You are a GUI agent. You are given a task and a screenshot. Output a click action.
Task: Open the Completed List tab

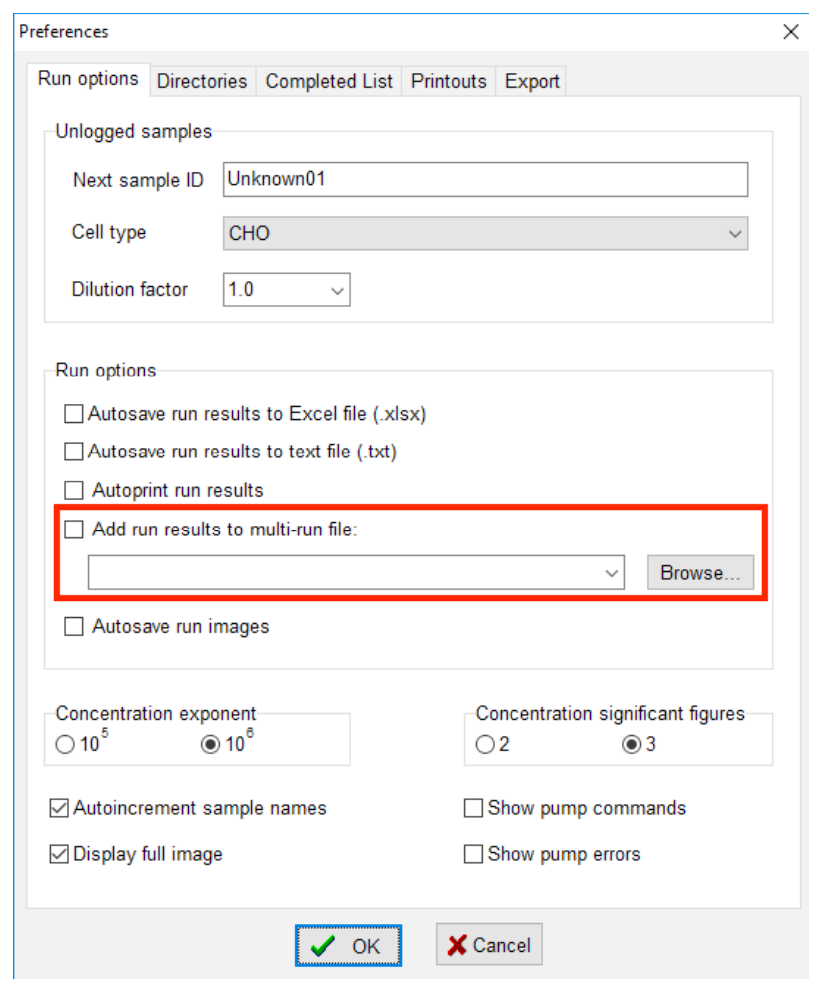[329, 82]
